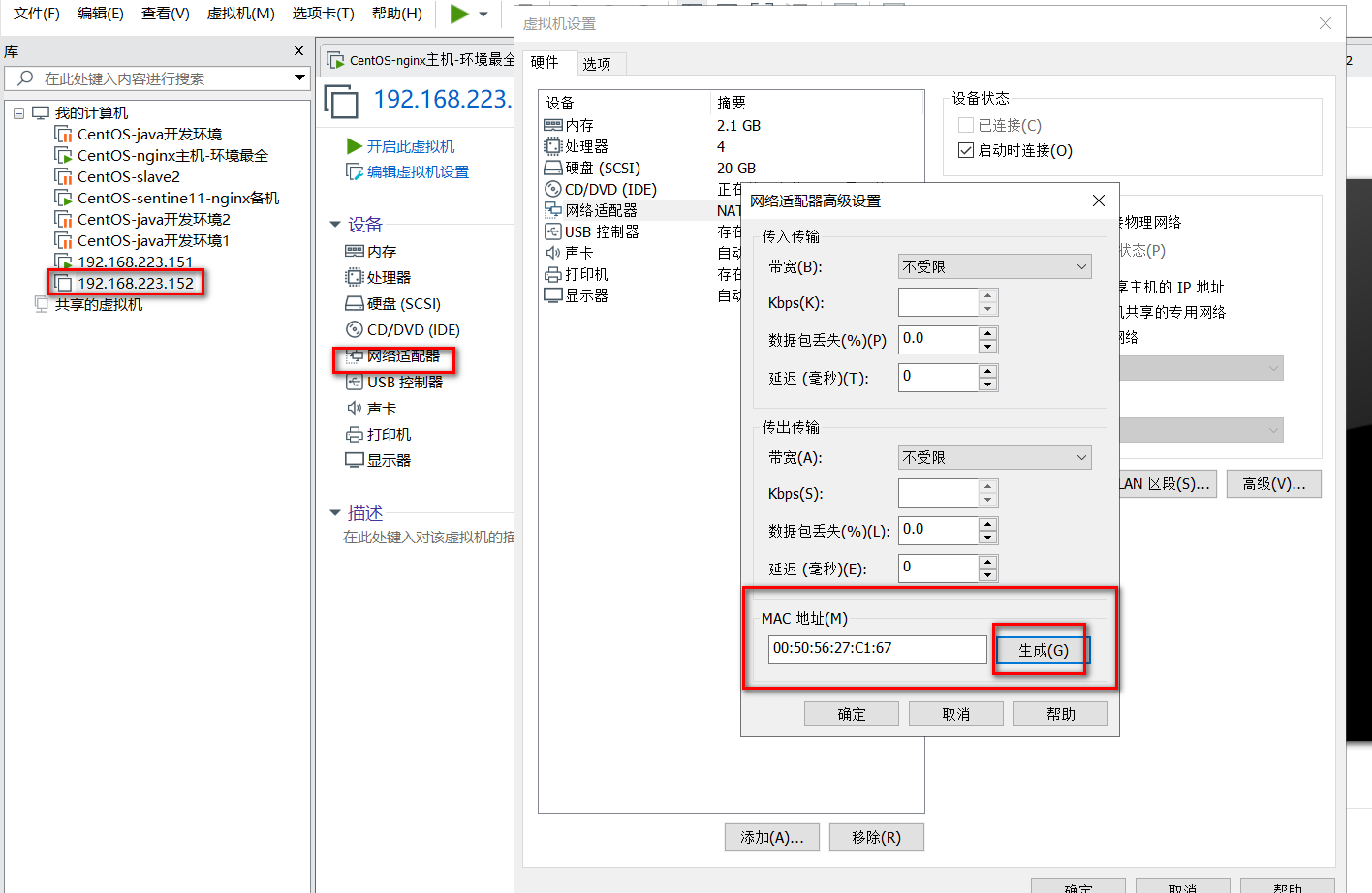Click the green power-on play toolbar icon

click(x=459, y=14)
